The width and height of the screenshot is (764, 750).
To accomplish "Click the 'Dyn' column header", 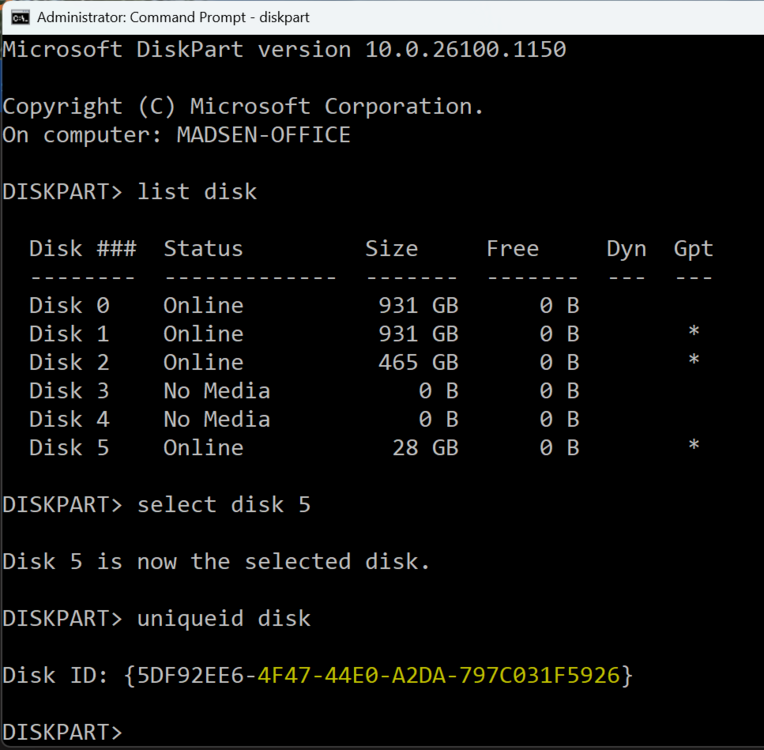I will (627, 250).
